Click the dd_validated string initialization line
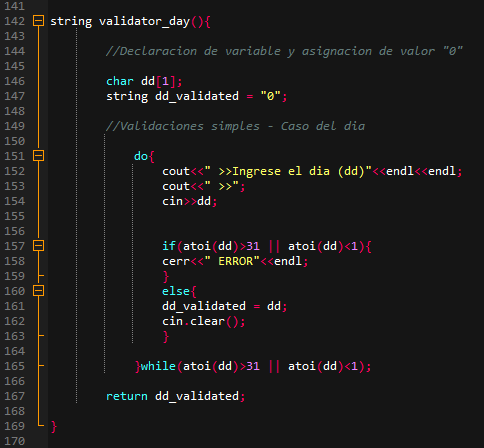This screenshot has height=448, width=484. (x=197, y=96)
